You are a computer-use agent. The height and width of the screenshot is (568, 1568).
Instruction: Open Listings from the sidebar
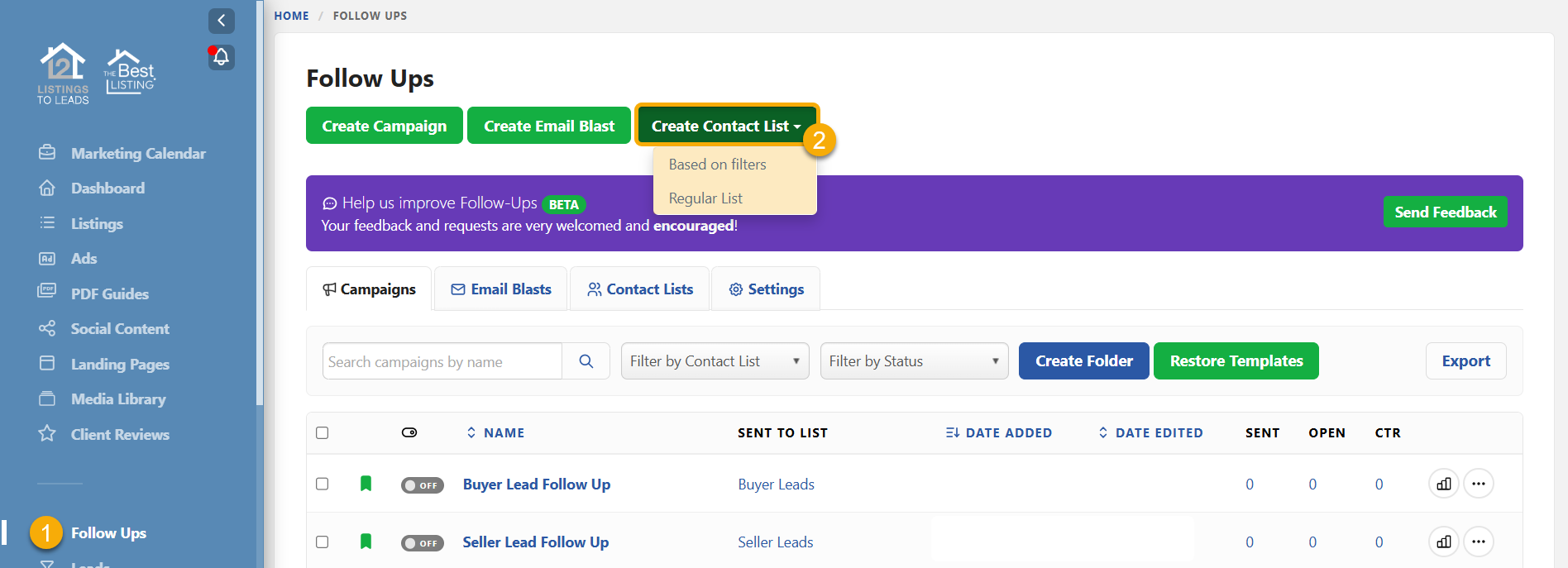tap(97, 223)
